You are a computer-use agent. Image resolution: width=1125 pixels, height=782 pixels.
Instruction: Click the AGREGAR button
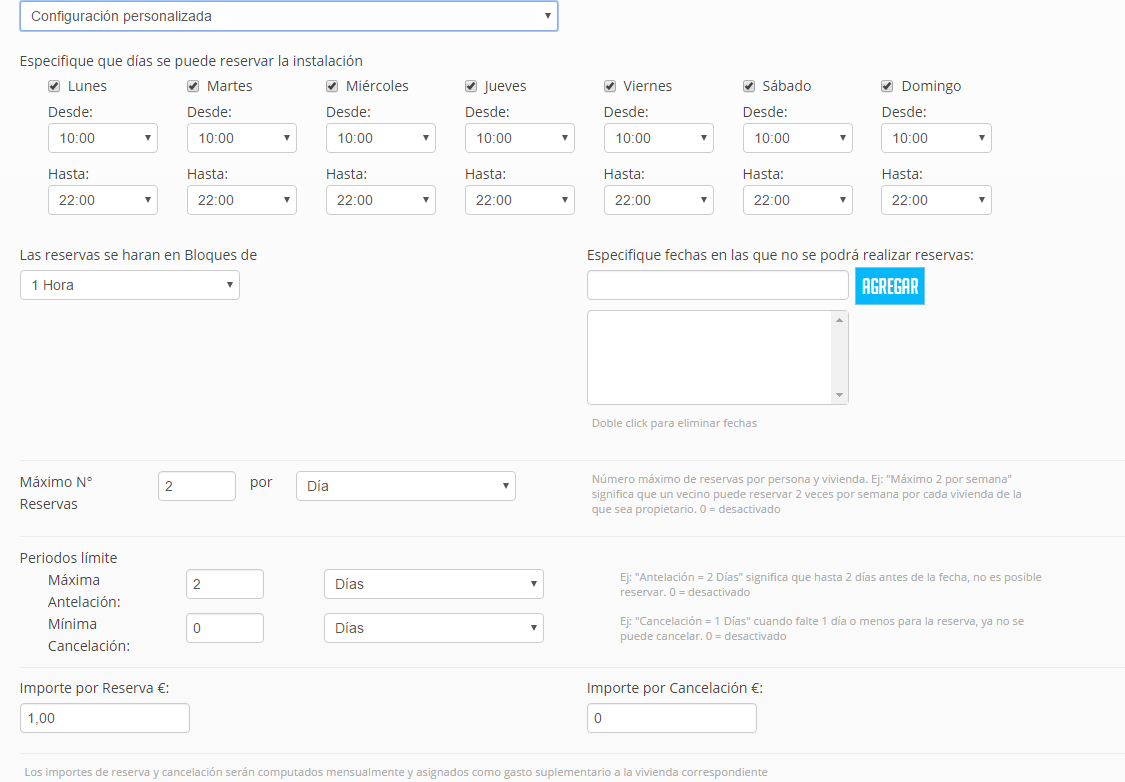[x=889, y=286]
